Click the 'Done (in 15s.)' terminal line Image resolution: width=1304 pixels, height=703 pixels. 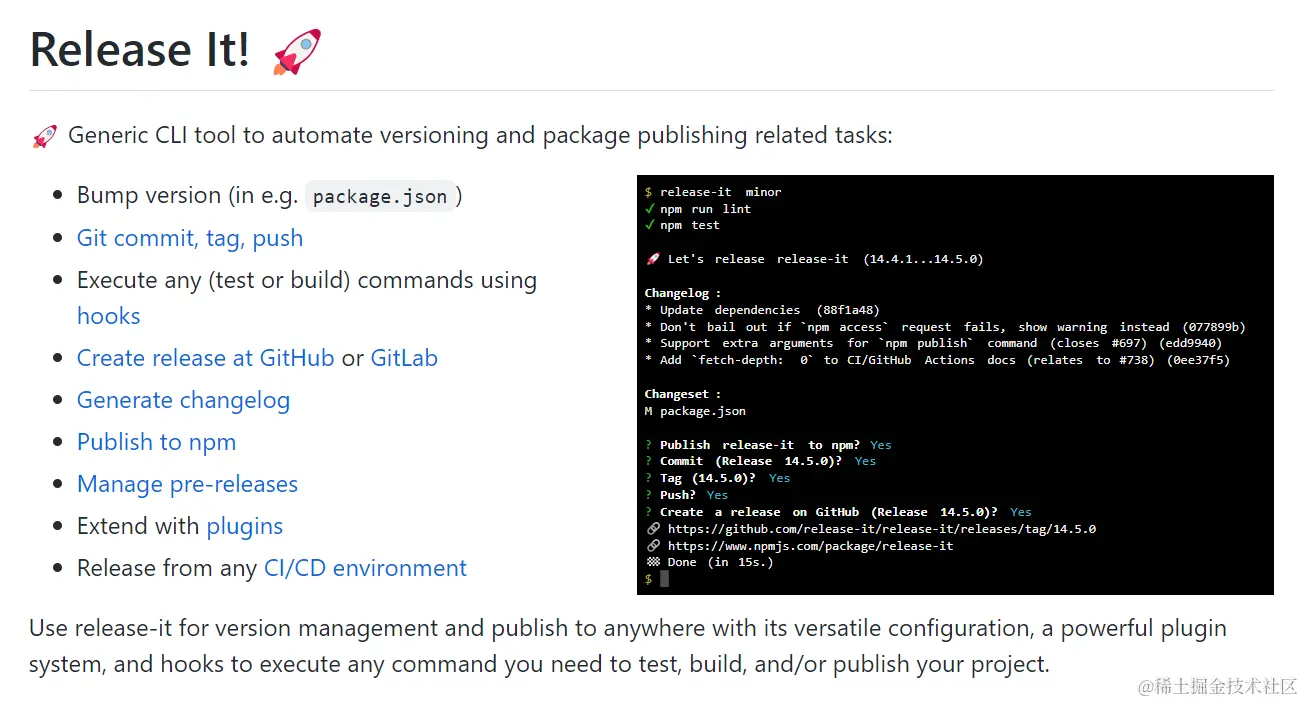720,562
